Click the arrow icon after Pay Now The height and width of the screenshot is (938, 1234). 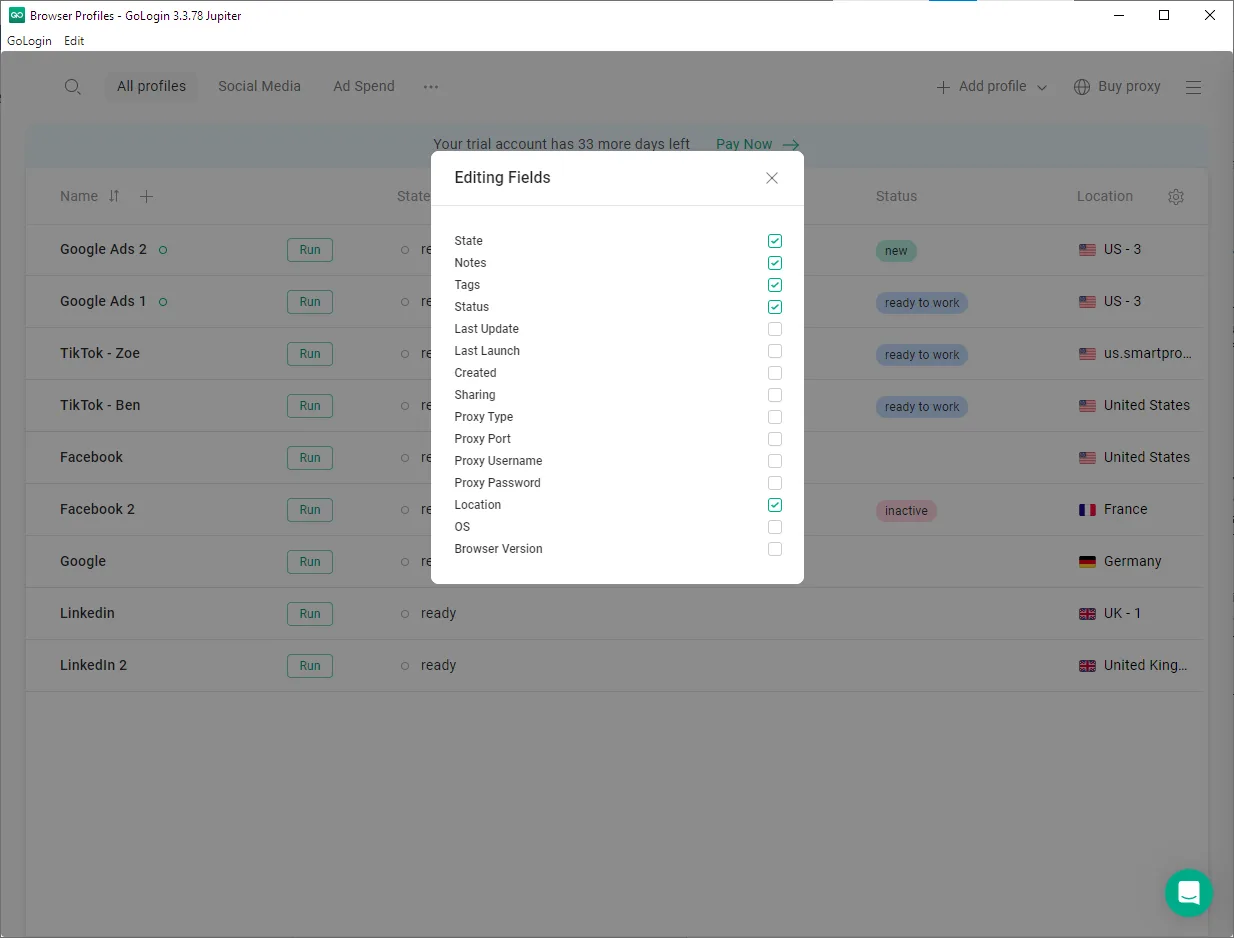coord(791,144)
